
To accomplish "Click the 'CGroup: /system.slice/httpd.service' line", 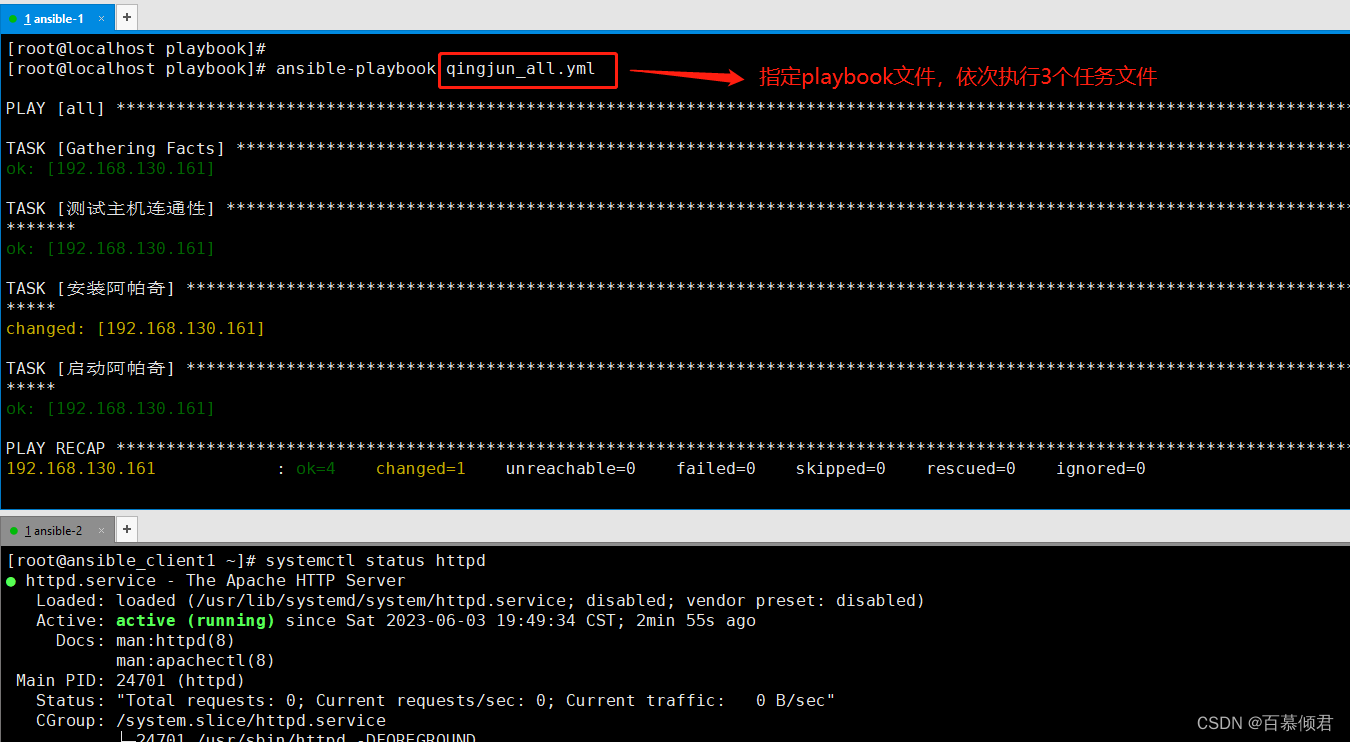I will point(211,720).
